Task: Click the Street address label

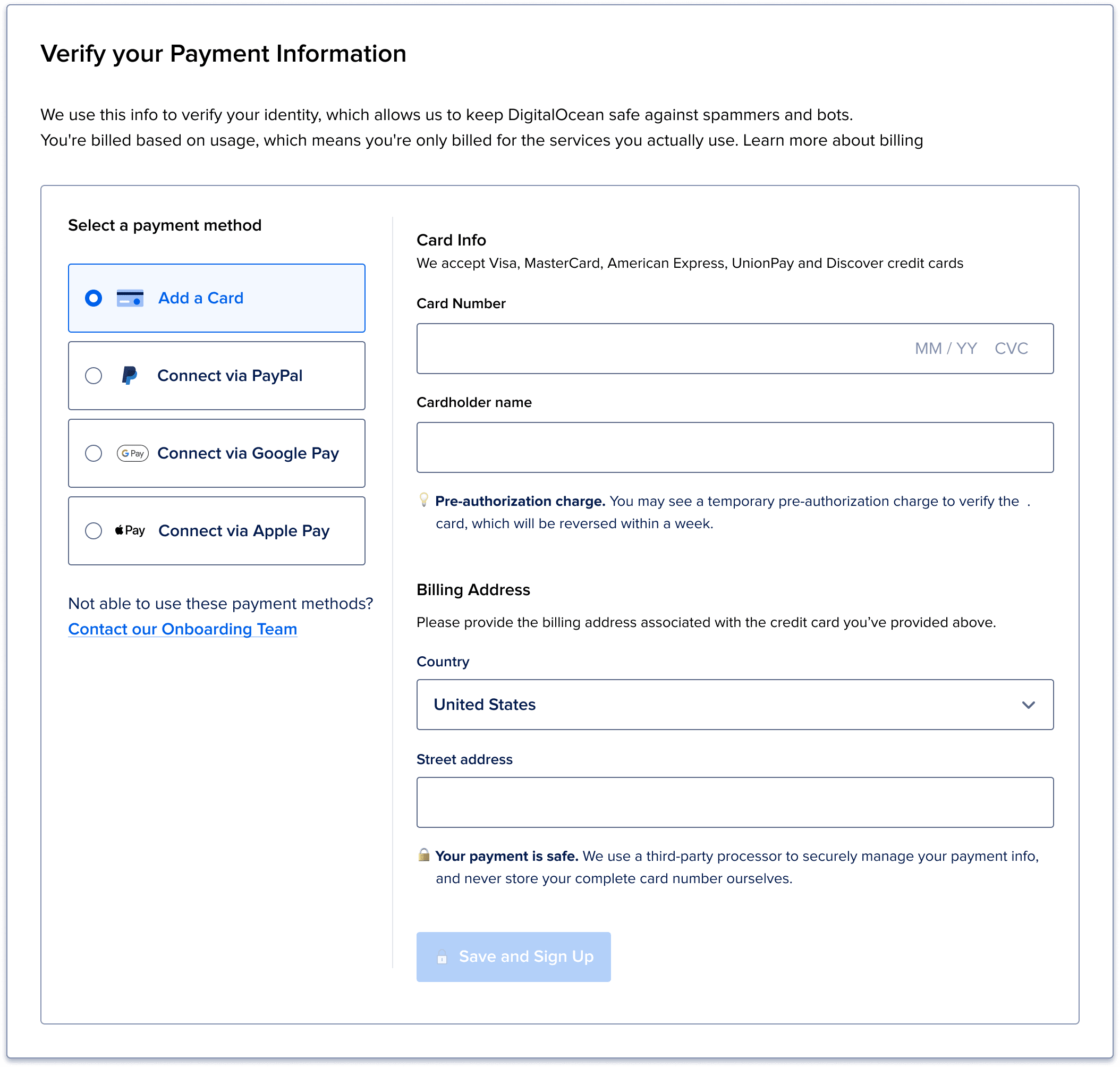Action: pos(464,760)
